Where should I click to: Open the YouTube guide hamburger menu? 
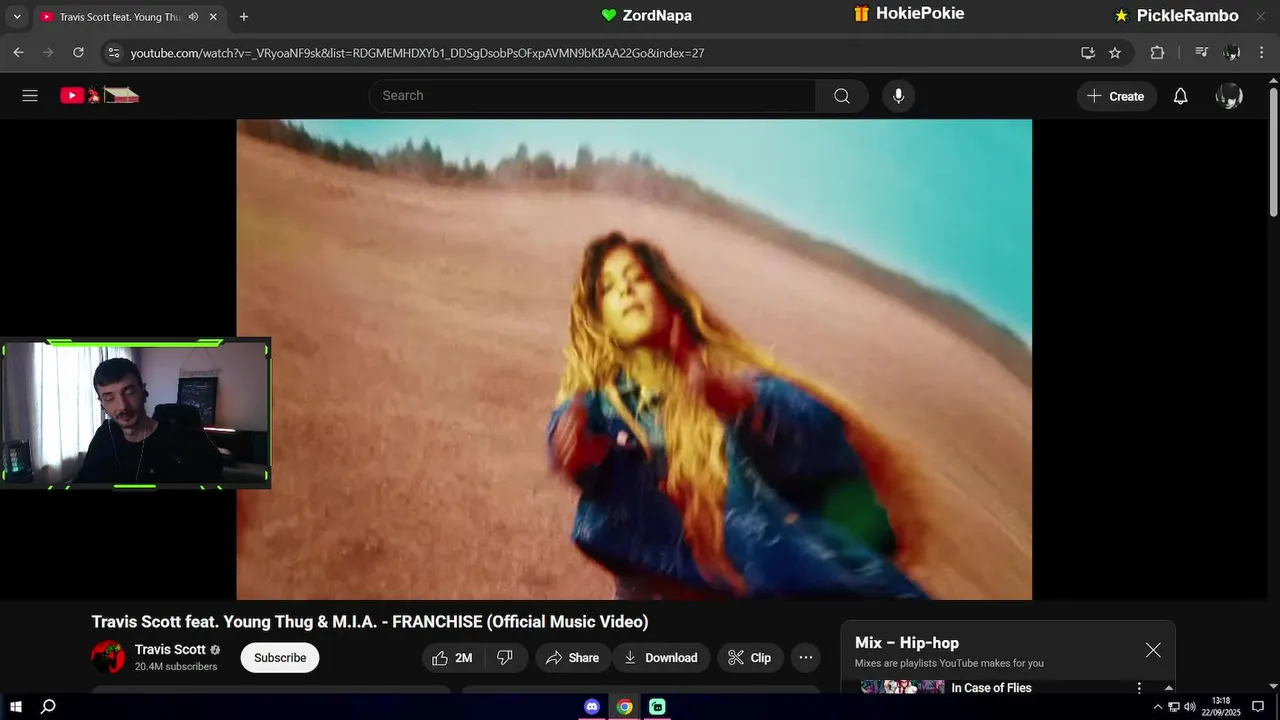point(30,96)
